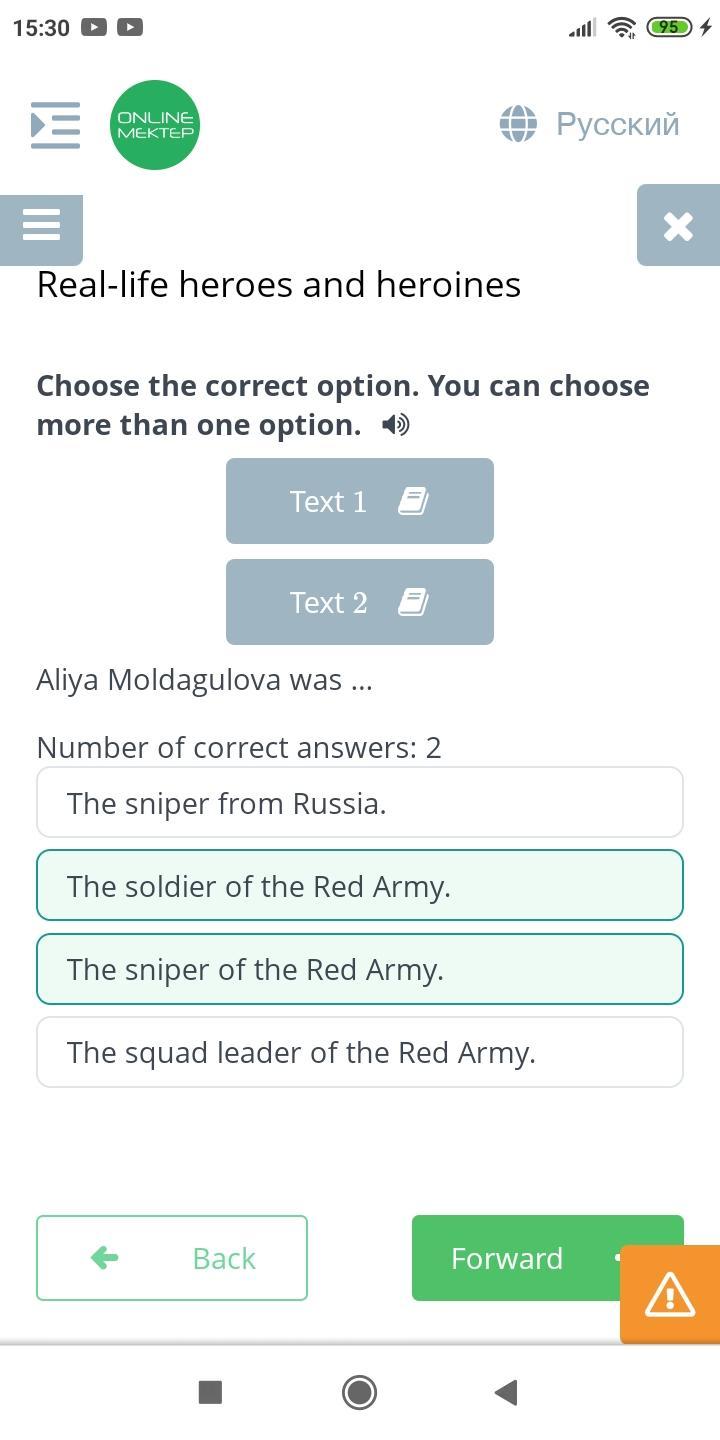Open the indented list menu icon
The image size is (720, 1440).
tap(55, 125)
